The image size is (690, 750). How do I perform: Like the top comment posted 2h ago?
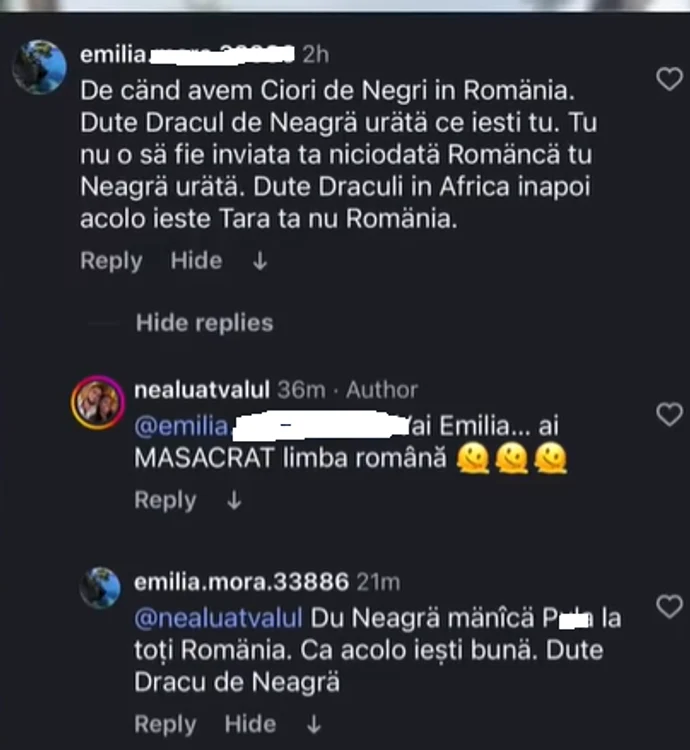[x=666, y=77]
